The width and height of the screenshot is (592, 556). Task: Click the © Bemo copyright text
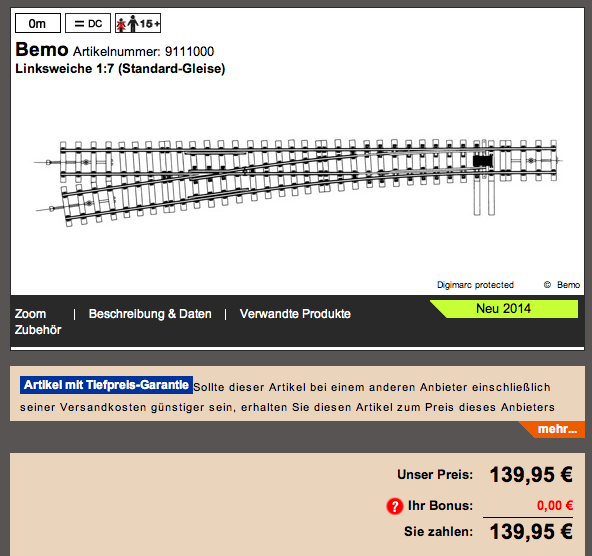(562, 285)
